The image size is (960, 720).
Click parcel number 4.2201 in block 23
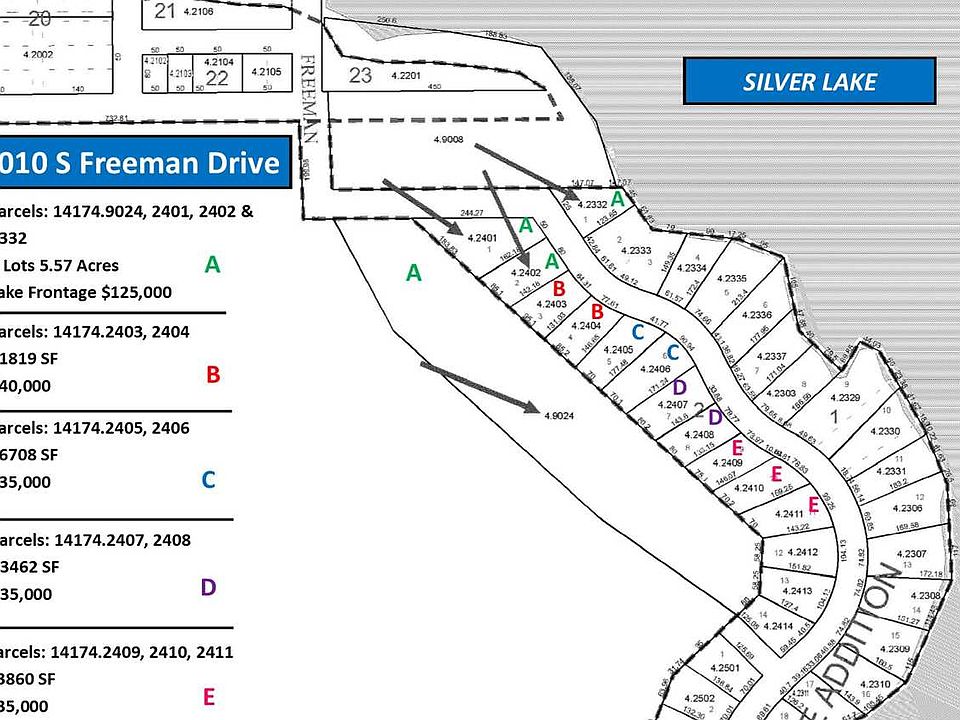[x=406, y=75]
